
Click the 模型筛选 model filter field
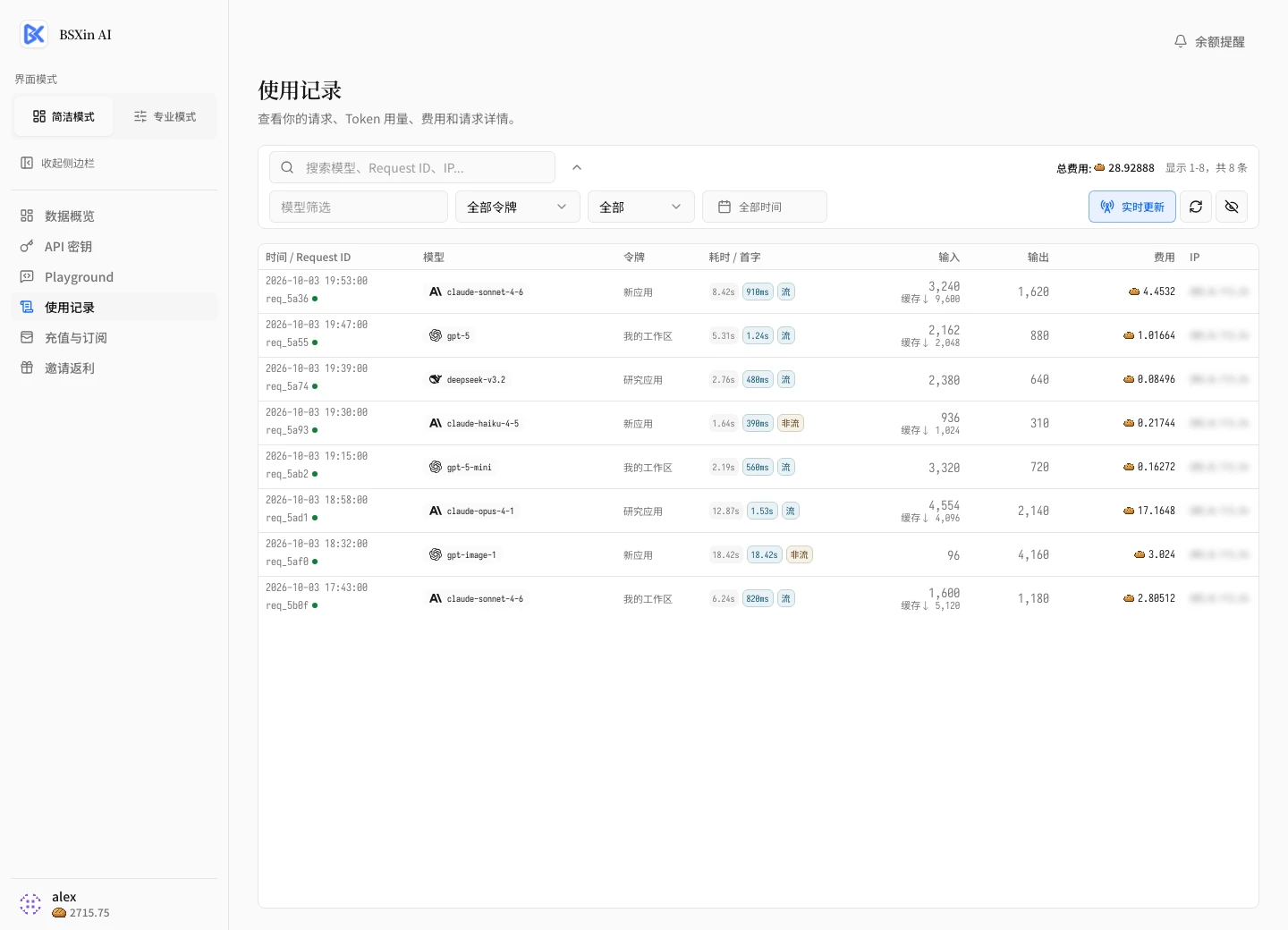(359, 207)
